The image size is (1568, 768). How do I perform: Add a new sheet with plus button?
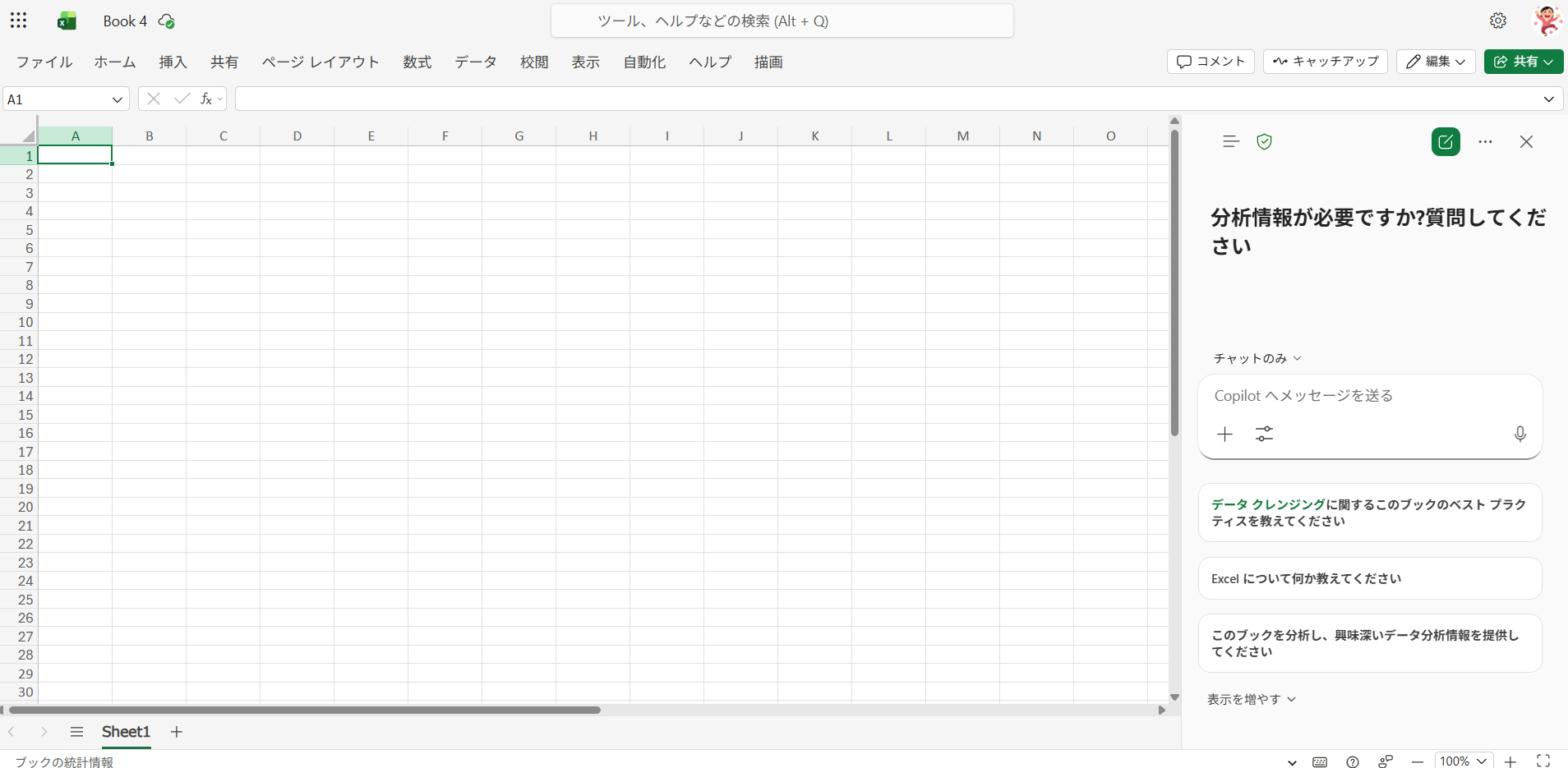(177, 732)
